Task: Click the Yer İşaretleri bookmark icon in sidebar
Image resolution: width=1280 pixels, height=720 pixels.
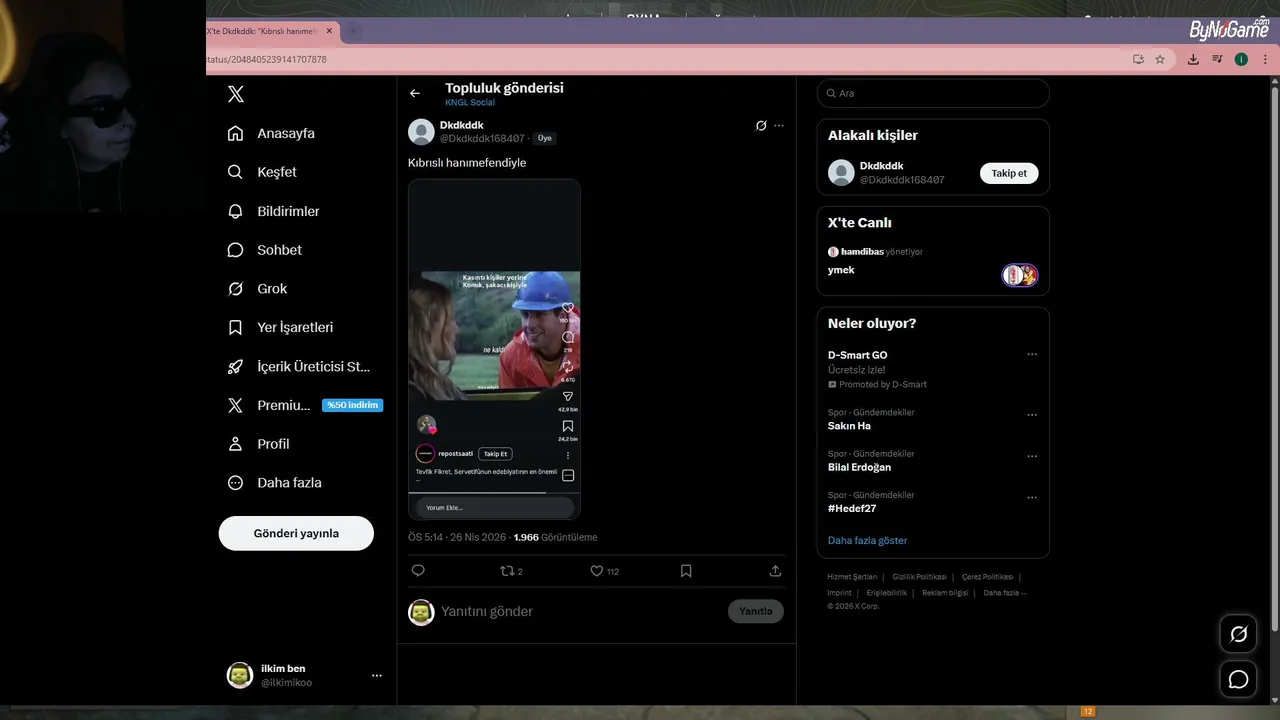Action: (x=235, y=327)
